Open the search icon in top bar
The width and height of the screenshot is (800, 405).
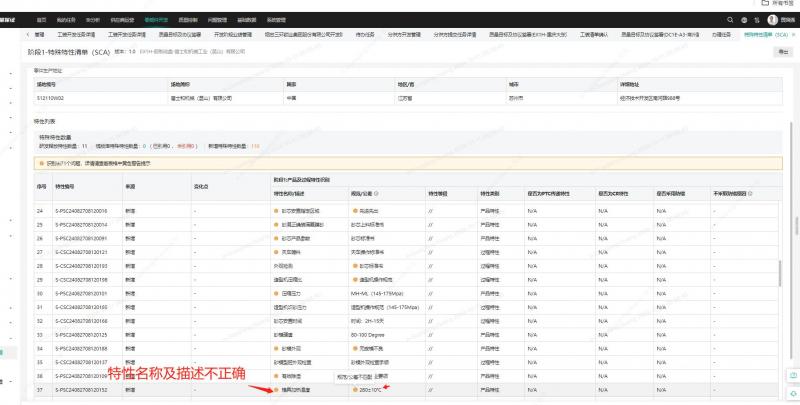click(x=730, y=20)
